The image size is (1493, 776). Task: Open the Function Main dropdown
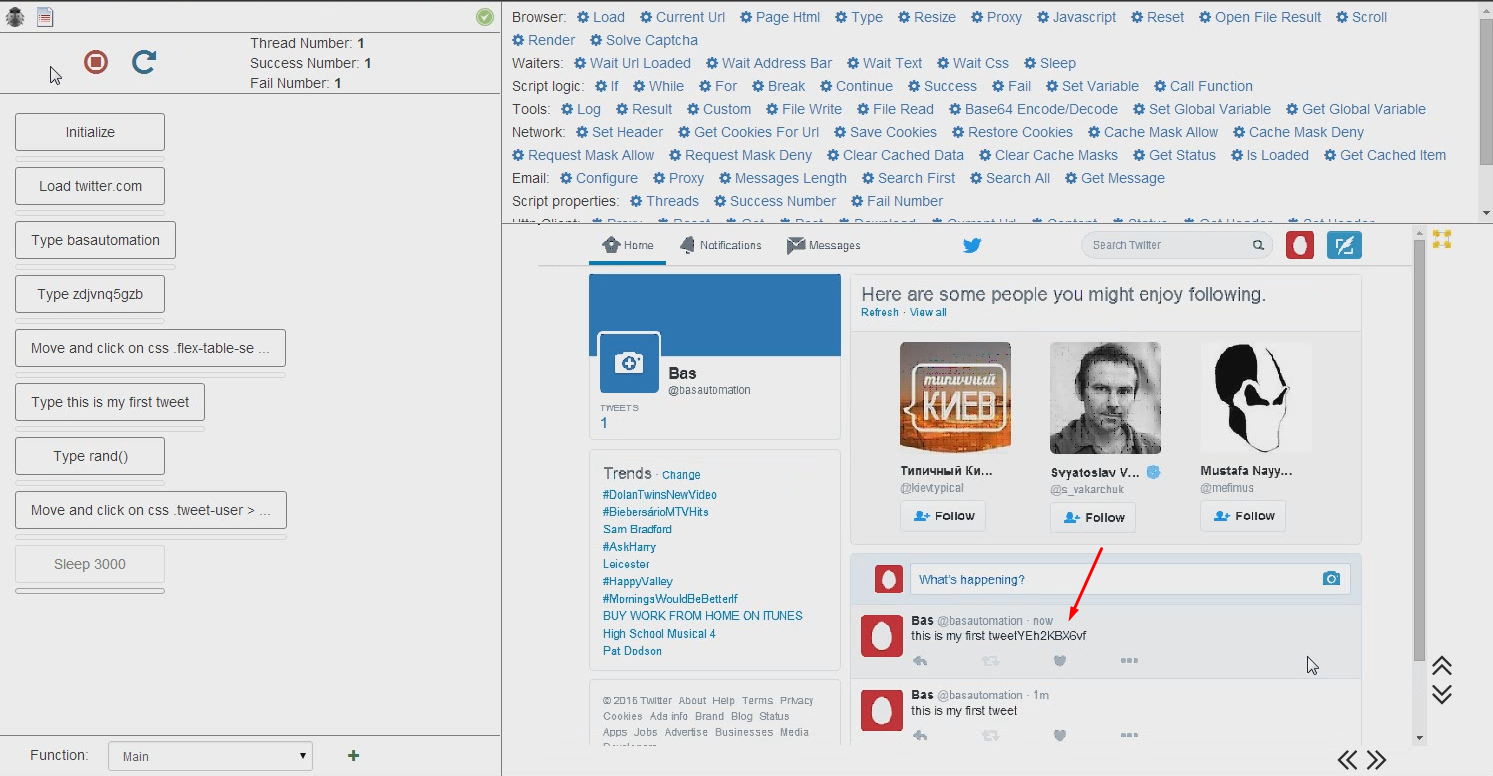pyautogui.click(x=210, y=756)
